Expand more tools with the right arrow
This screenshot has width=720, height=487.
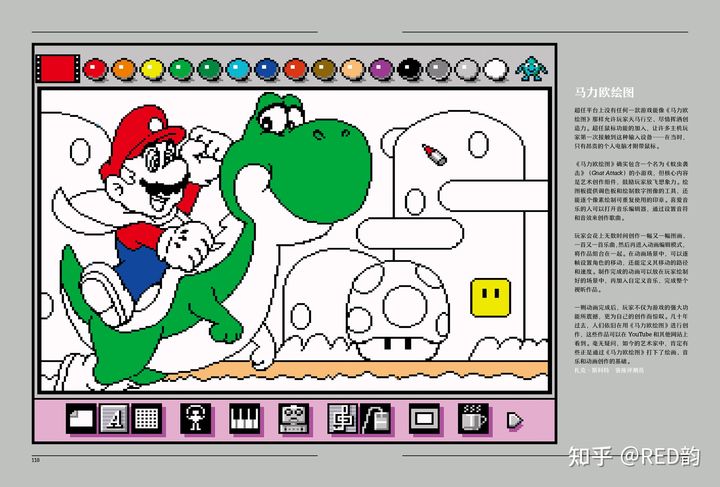(x=515, y=420)
